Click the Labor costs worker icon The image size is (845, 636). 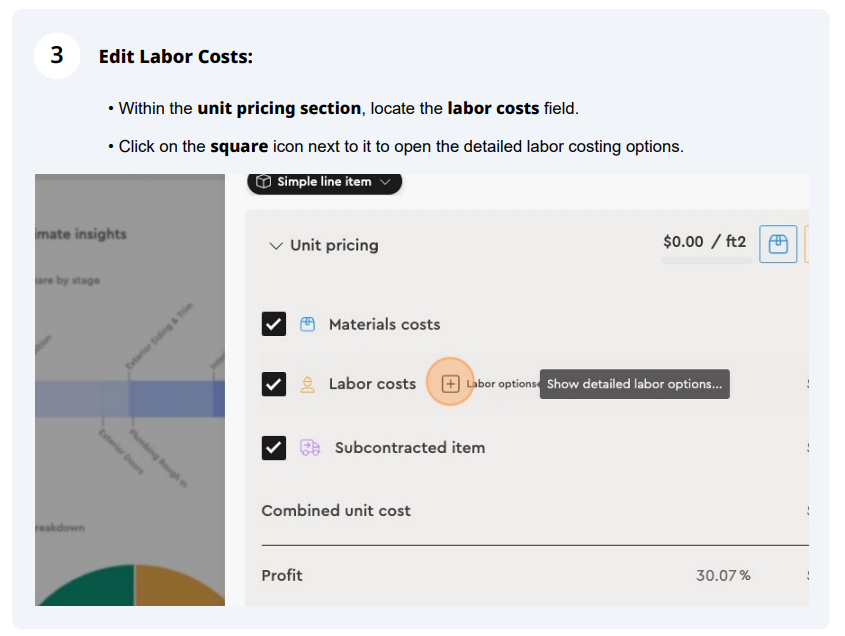[307, 384]
